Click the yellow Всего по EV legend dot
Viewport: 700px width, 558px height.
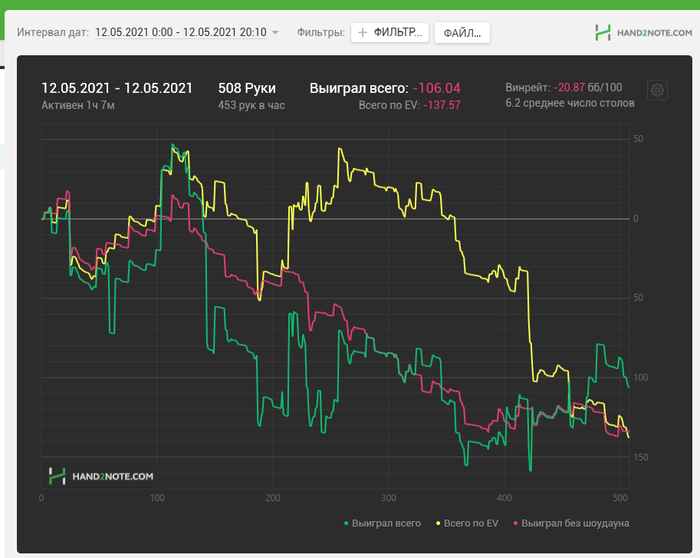[x=438, y=523]
